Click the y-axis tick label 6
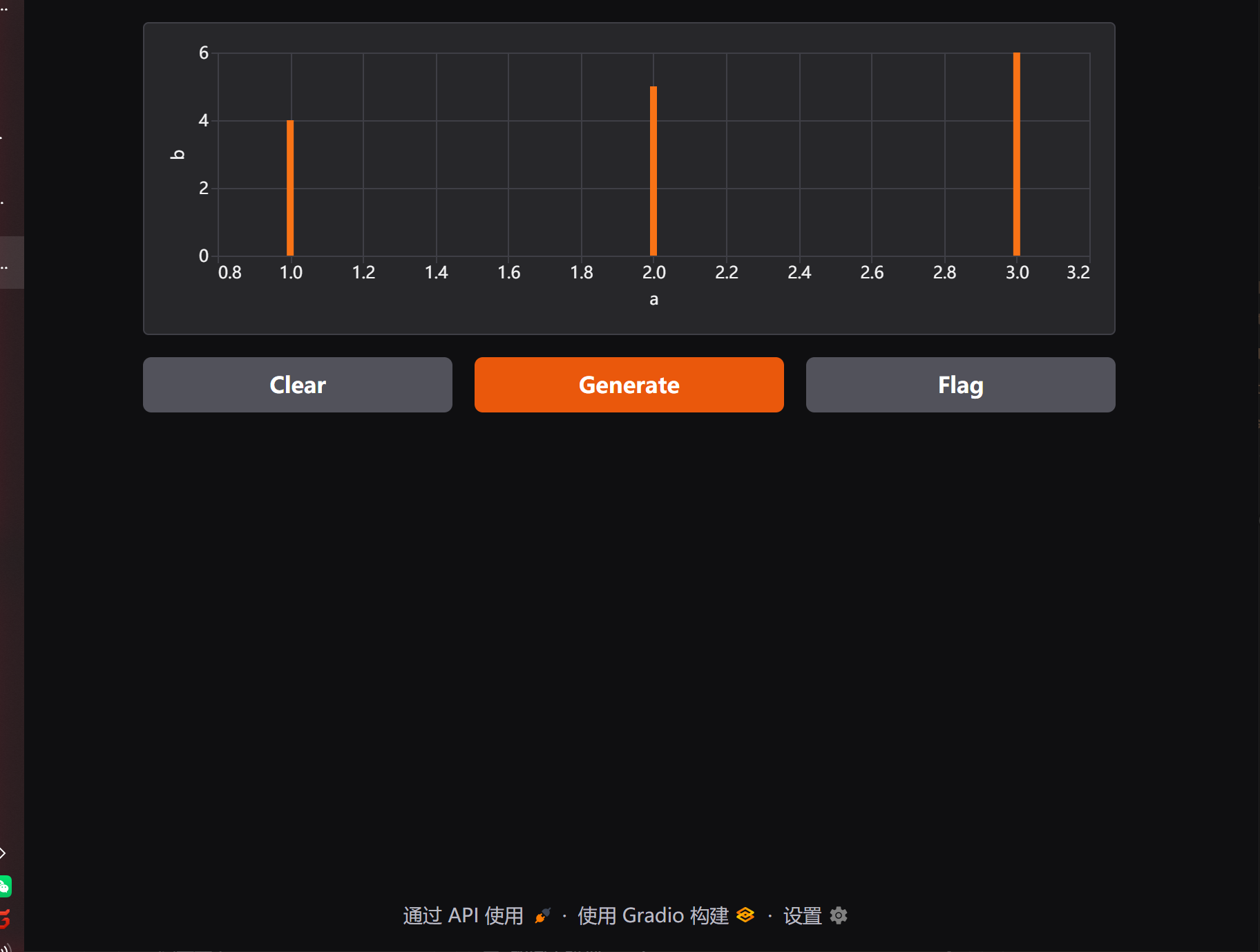The height and width of the screenshot is (952, 1260). pyautogui.click(x=204, y=53)
